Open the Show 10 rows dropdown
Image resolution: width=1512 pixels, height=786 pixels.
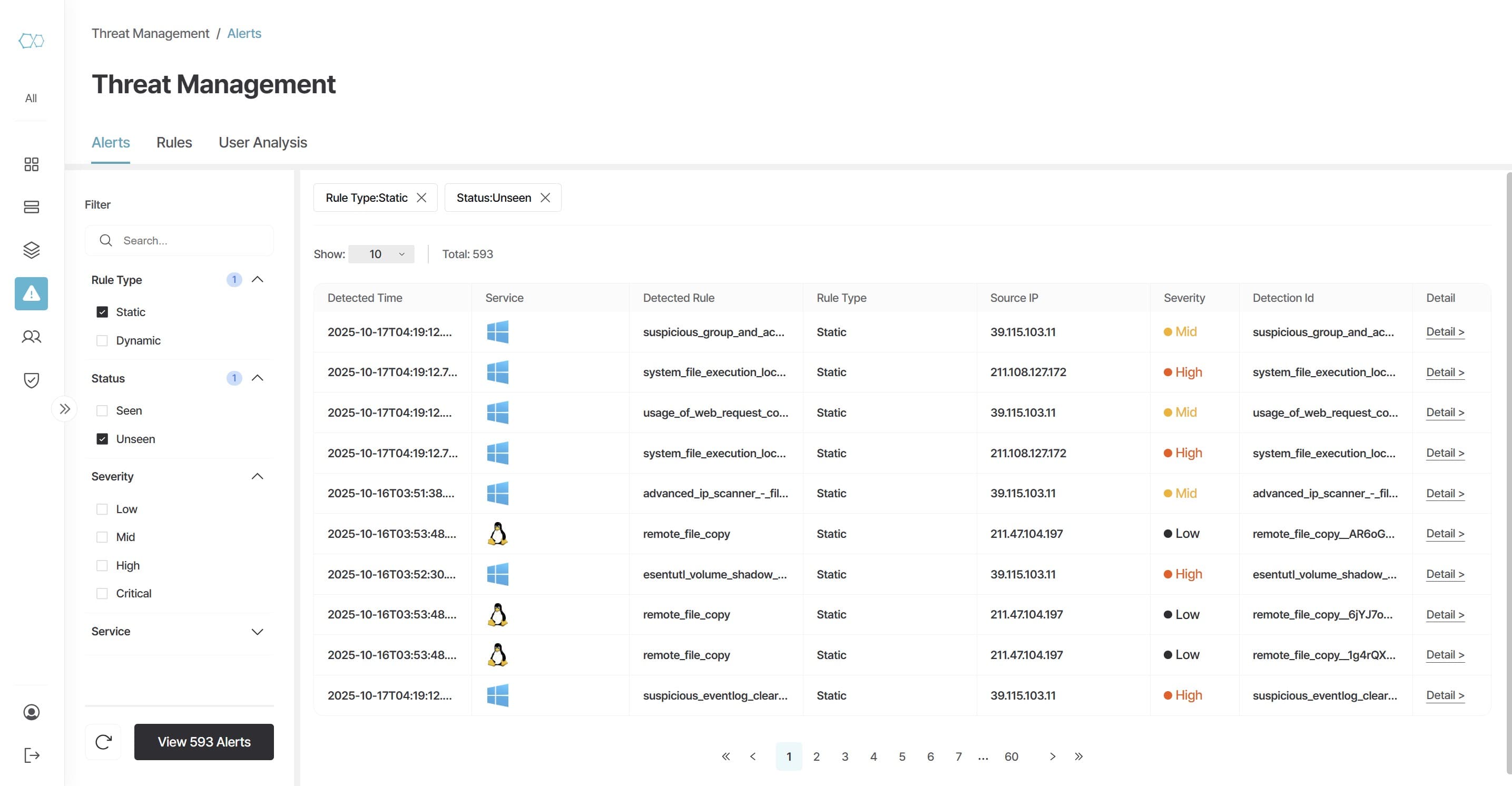pos(381,254)
